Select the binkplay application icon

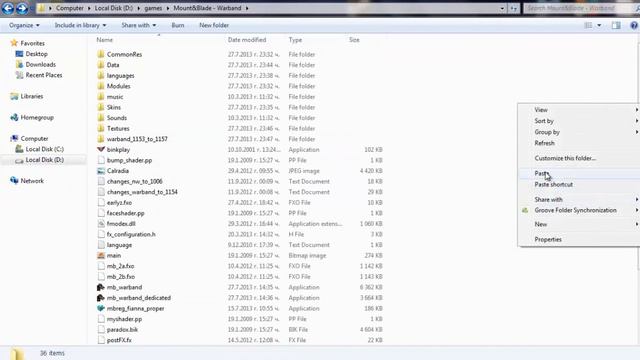(x=101, y=150)
